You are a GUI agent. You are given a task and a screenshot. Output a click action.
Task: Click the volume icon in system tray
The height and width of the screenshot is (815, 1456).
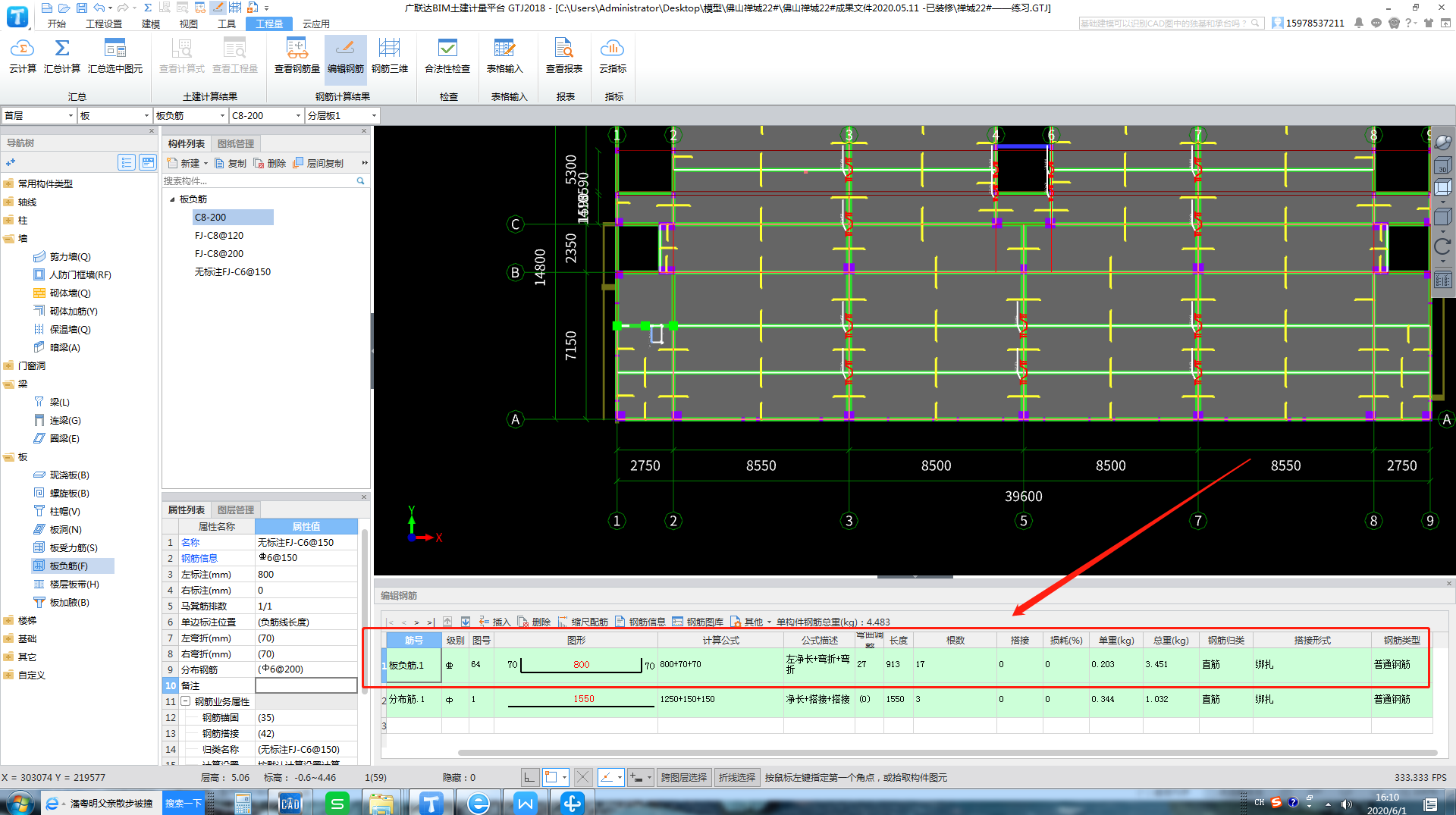pyautogui.click(x=1346, y=804)
